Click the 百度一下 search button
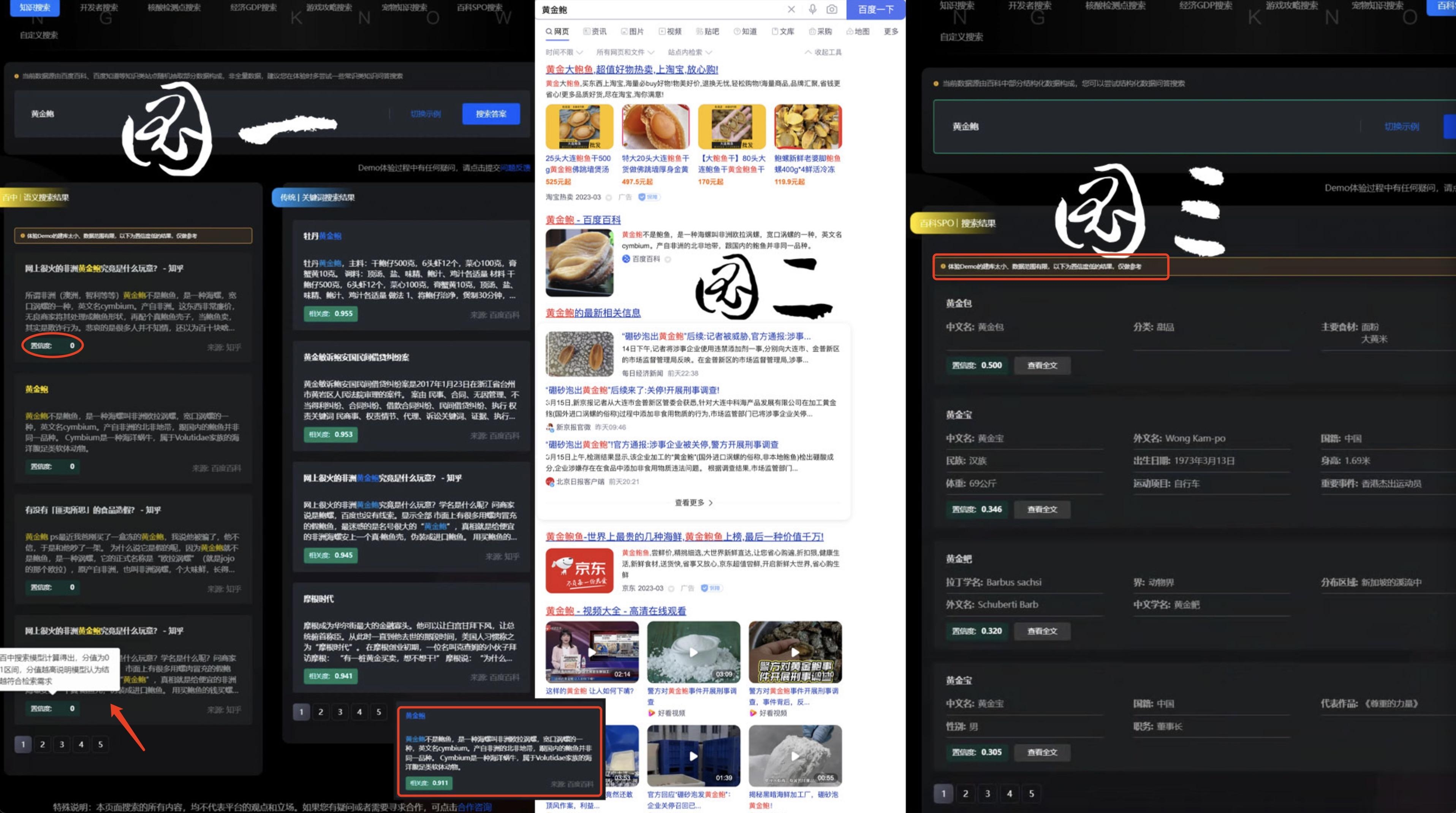 click(x=875, y=9)
